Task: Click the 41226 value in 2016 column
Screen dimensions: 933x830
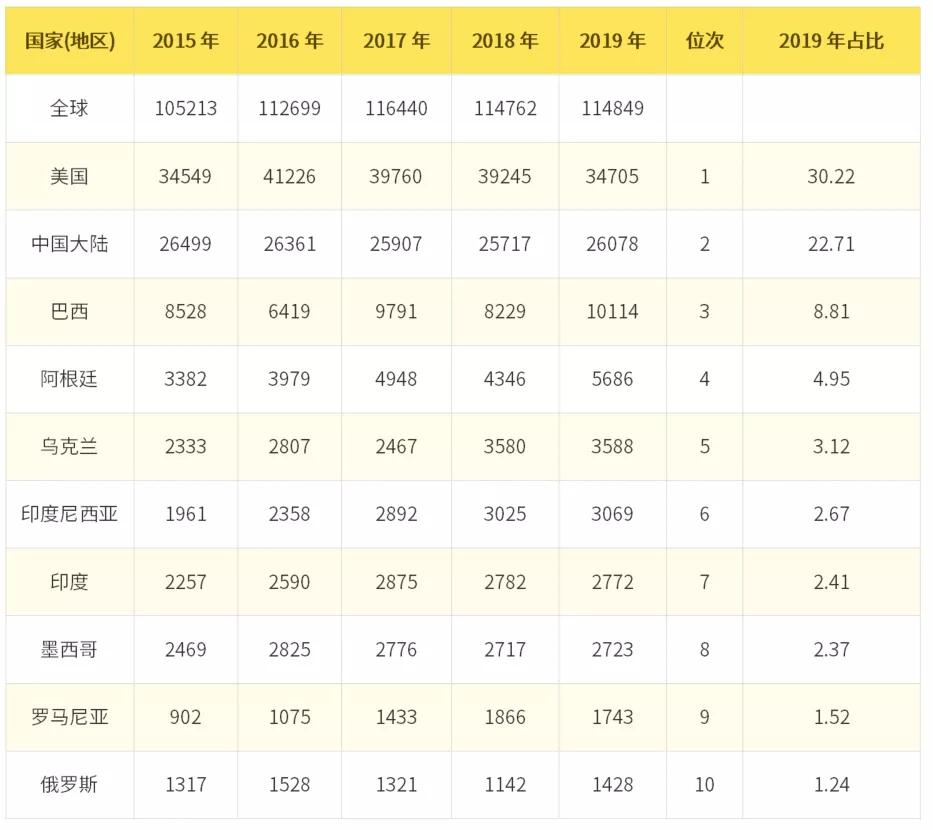Action: [x=289, y=176]
